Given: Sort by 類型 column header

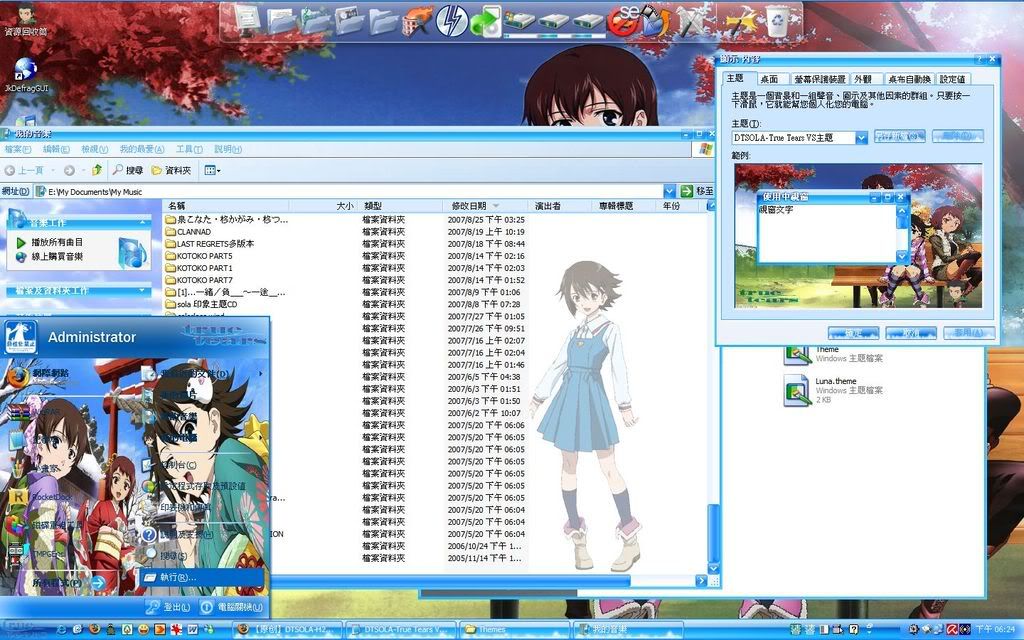Looking at the screenshot, I should point(399,206).
